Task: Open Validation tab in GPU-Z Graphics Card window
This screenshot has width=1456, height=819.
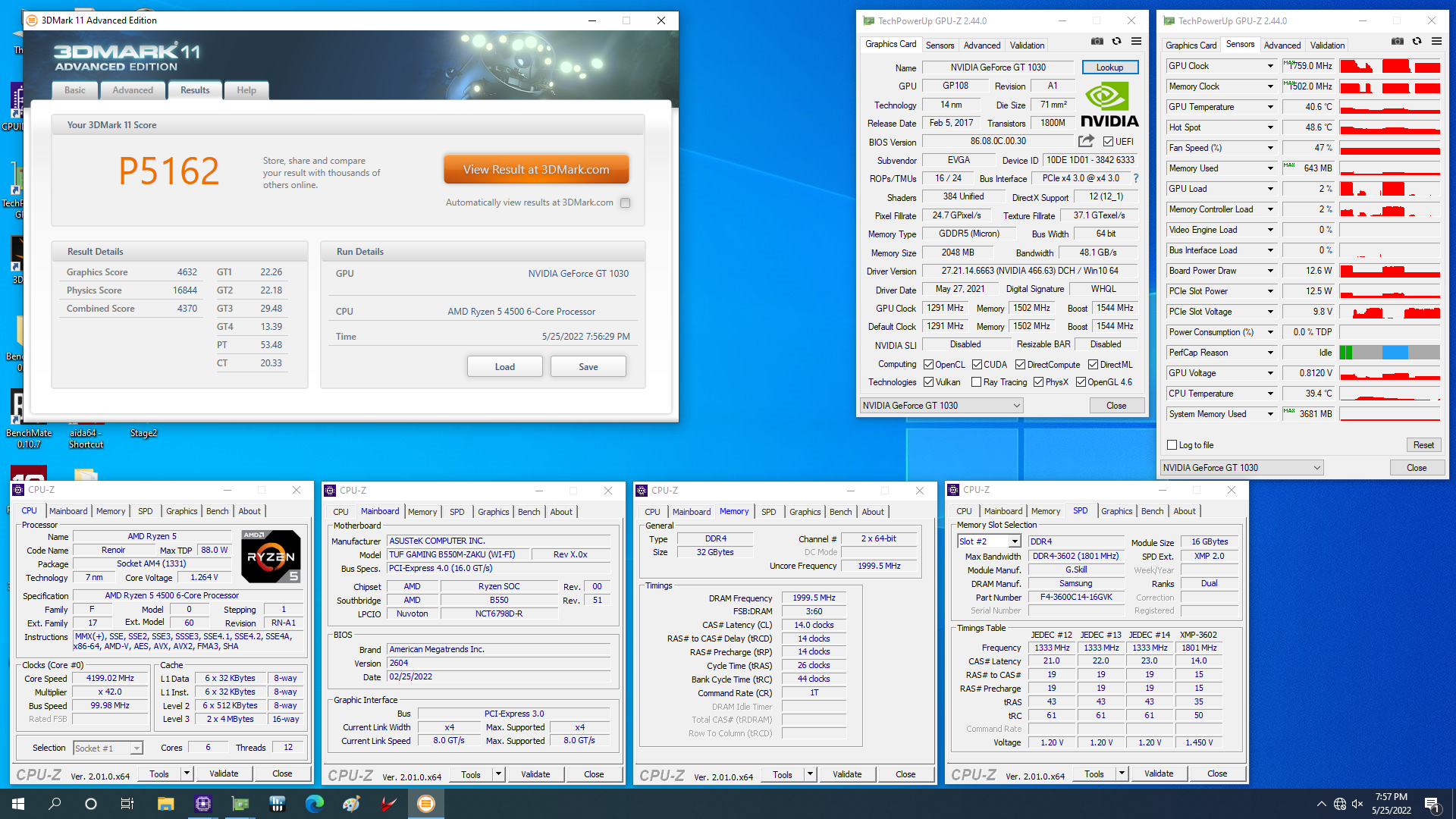Action: [x=1027, y=45]
